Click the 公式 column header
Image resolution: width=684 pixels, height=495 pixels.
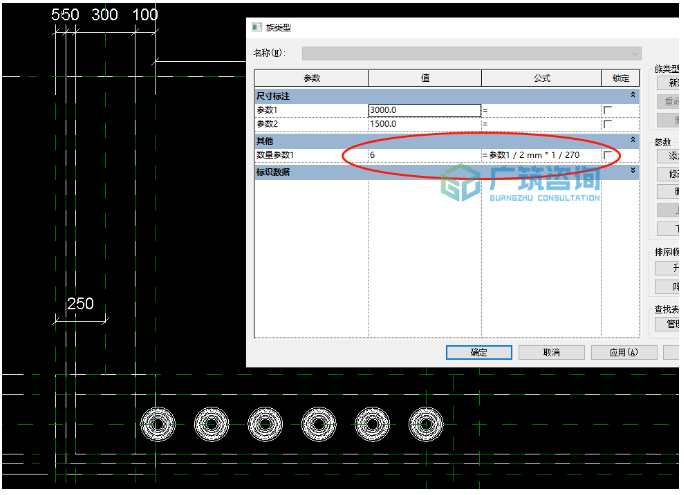click(541, 78)
